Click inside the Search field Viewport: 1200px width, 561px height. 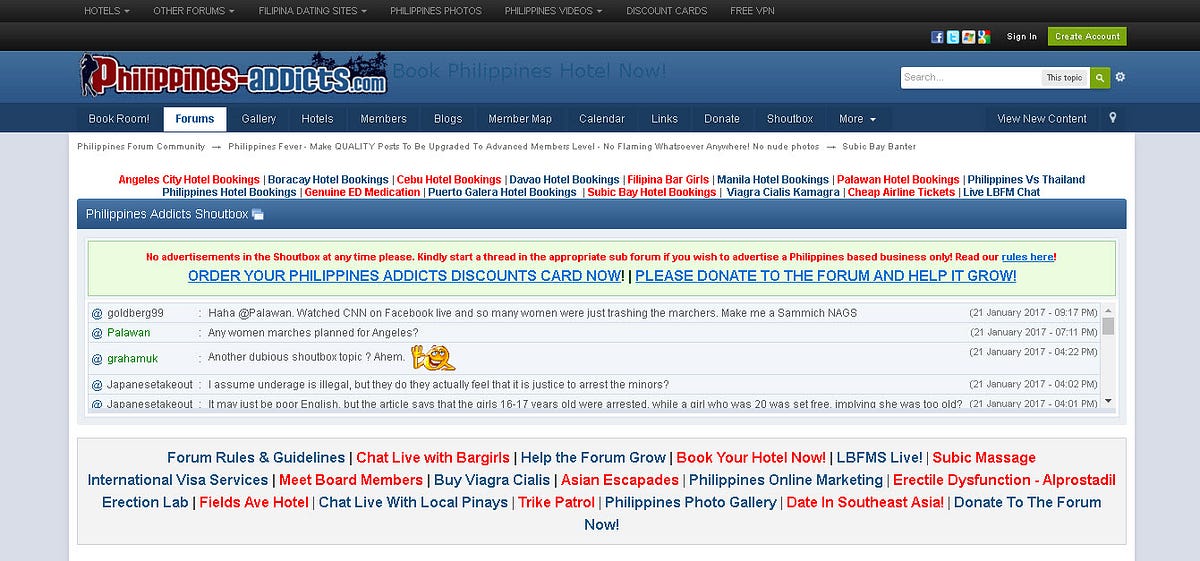click(x=970, y=77)
